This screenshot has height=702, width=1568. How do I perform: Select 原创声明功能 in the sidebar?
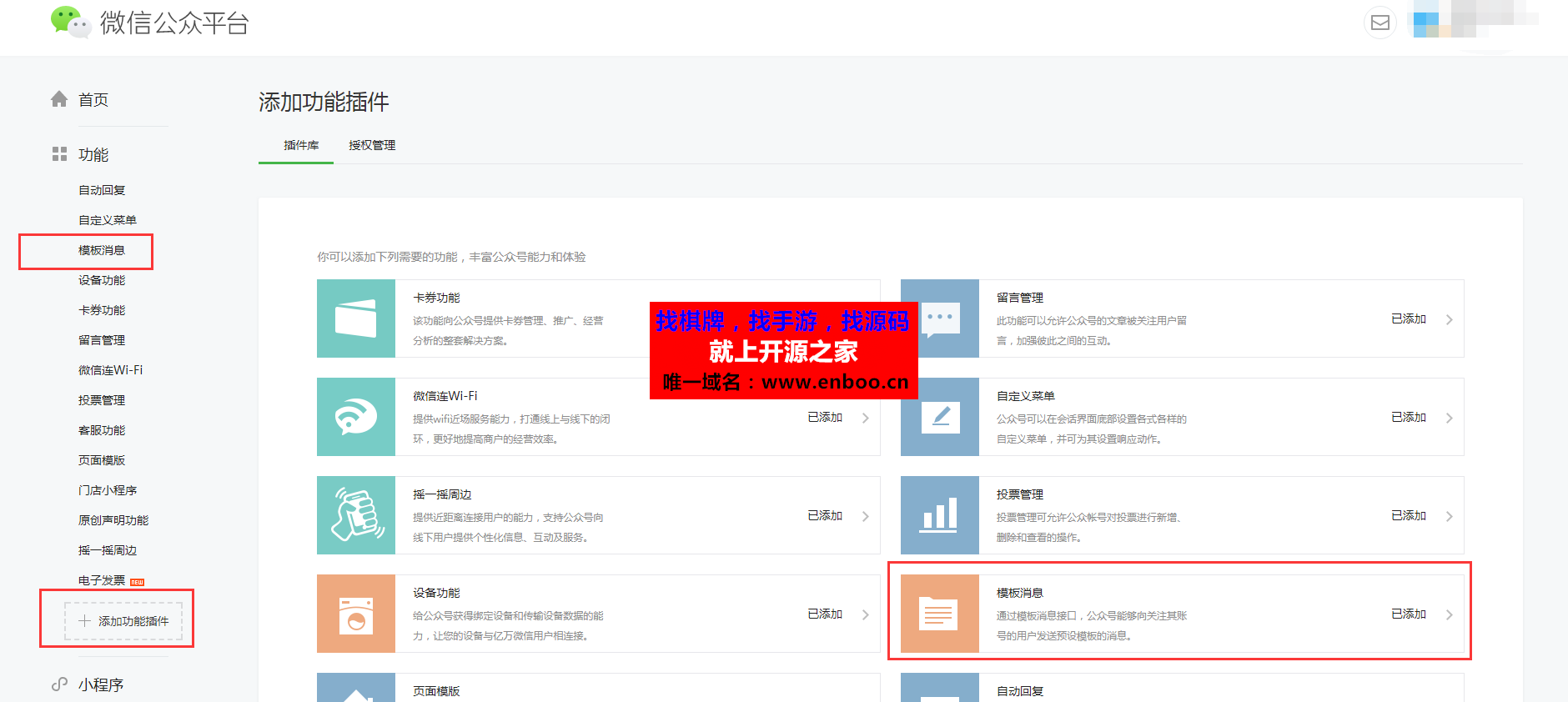113,520
